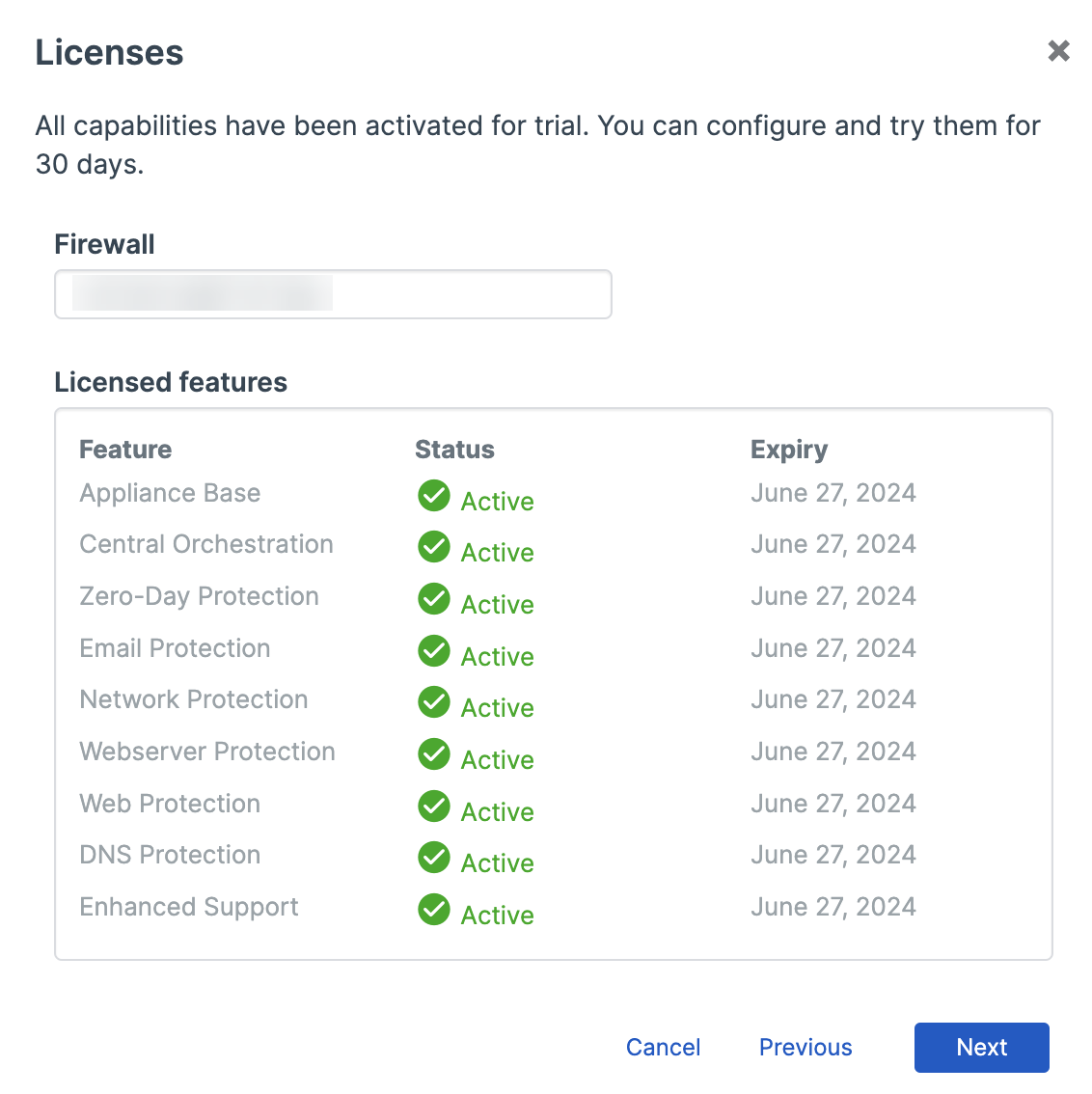Image resolution: width=1092 pixels, height=1094 pixels.
Task: Close the Licenses dialog
Action: pos(1058,51)
